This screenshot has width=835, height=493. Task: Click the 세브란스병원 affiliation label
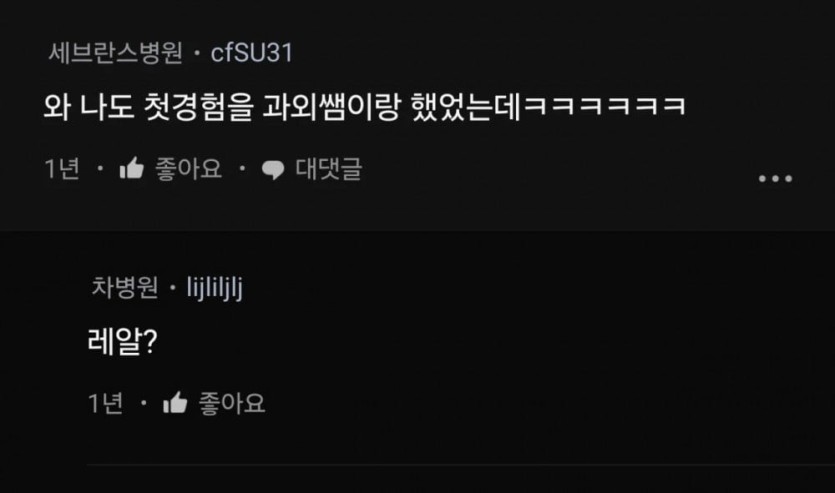coord(116,53)
